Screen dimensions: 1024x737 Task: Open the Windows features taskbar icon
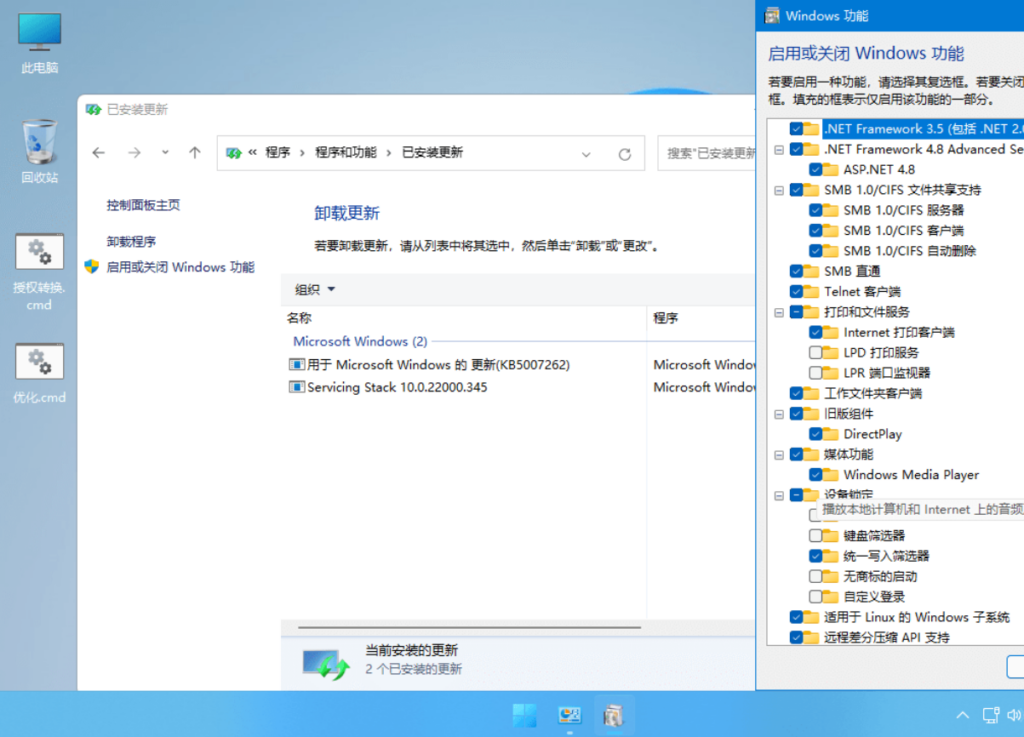[x=613, y=715]
